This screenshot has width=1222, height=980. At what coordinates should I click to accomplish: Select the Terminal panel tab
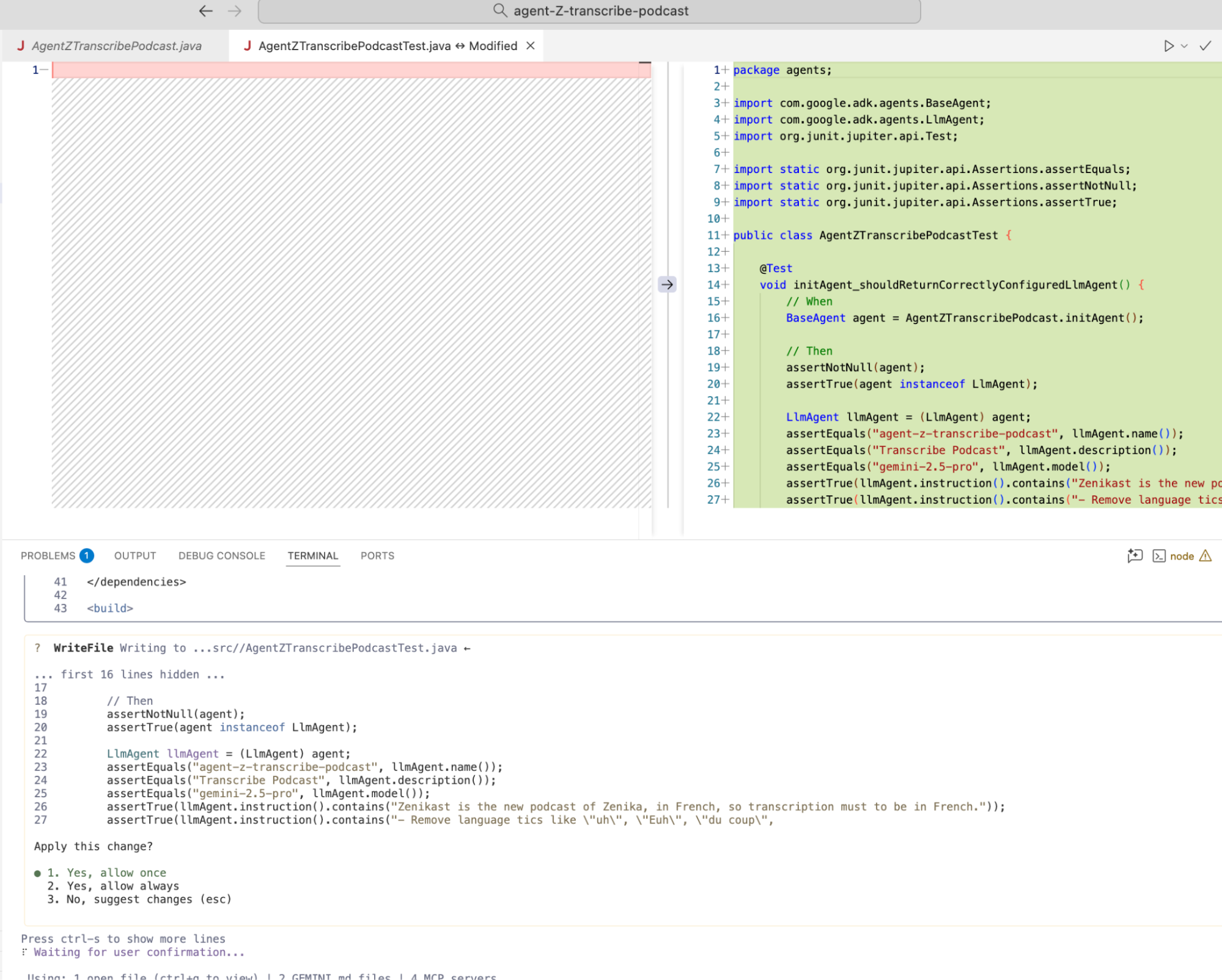312,556
